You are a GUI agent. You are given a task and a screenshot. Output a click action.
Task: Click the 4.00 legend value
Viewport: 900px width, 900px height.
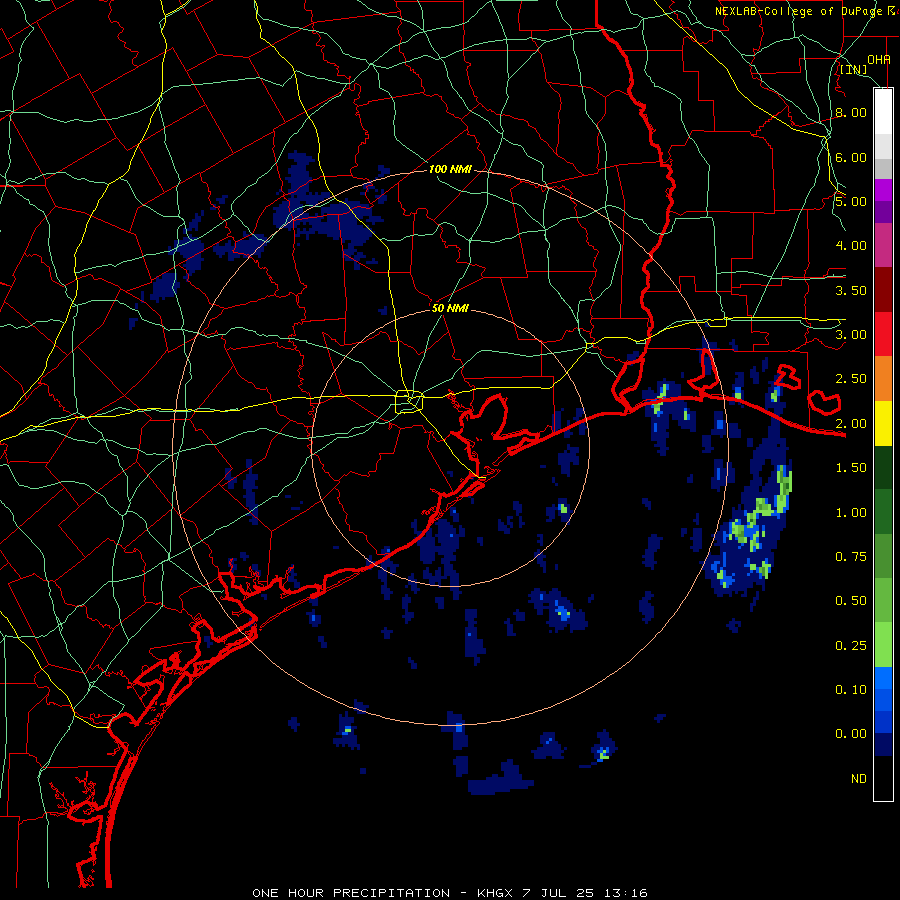point(851,246)
